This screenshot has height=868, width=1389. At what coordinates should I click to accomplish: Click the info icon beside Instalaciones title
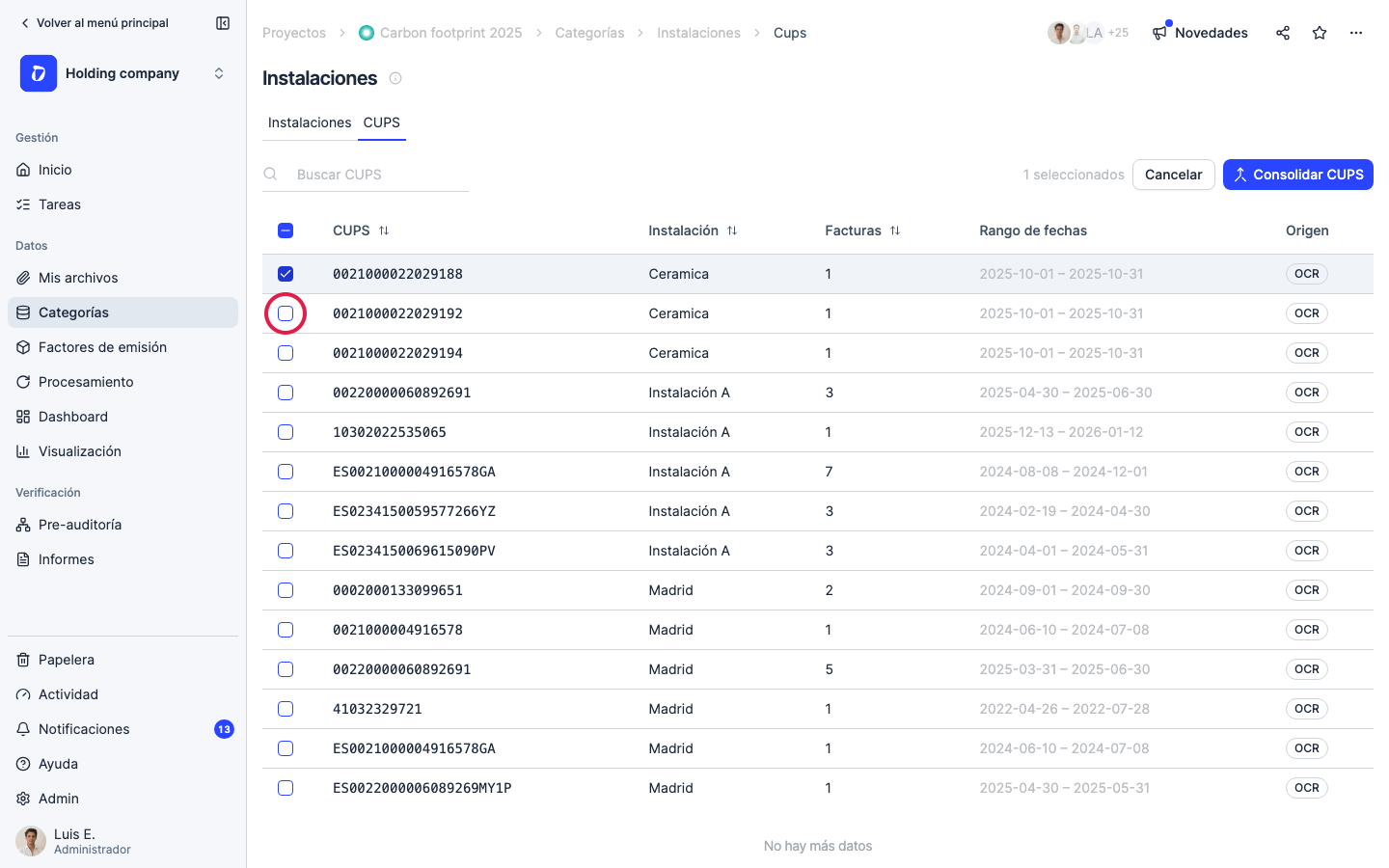point(395,78)
